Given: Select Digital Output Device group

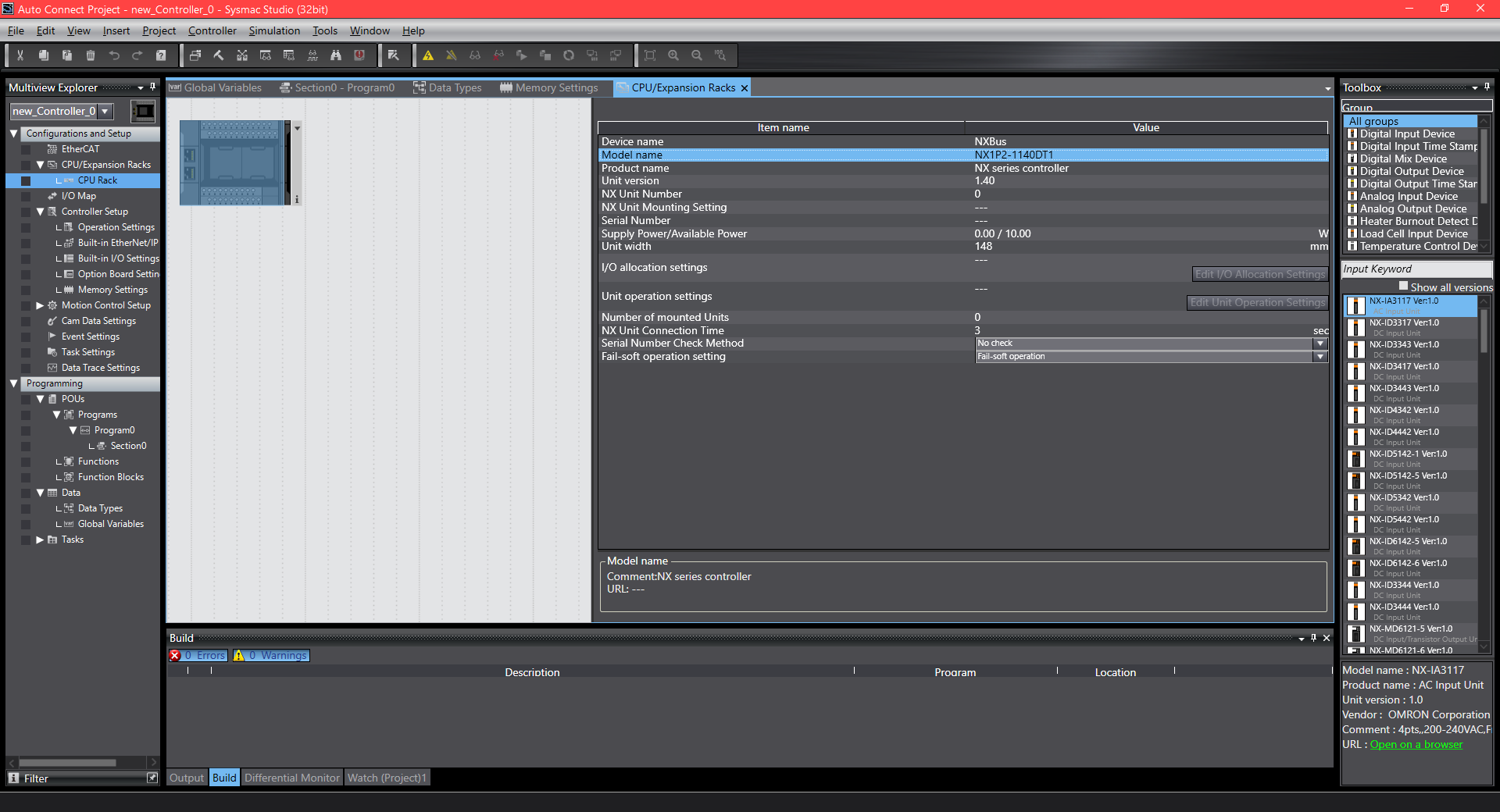Looking at the screenshot, I should [1411, 171].
